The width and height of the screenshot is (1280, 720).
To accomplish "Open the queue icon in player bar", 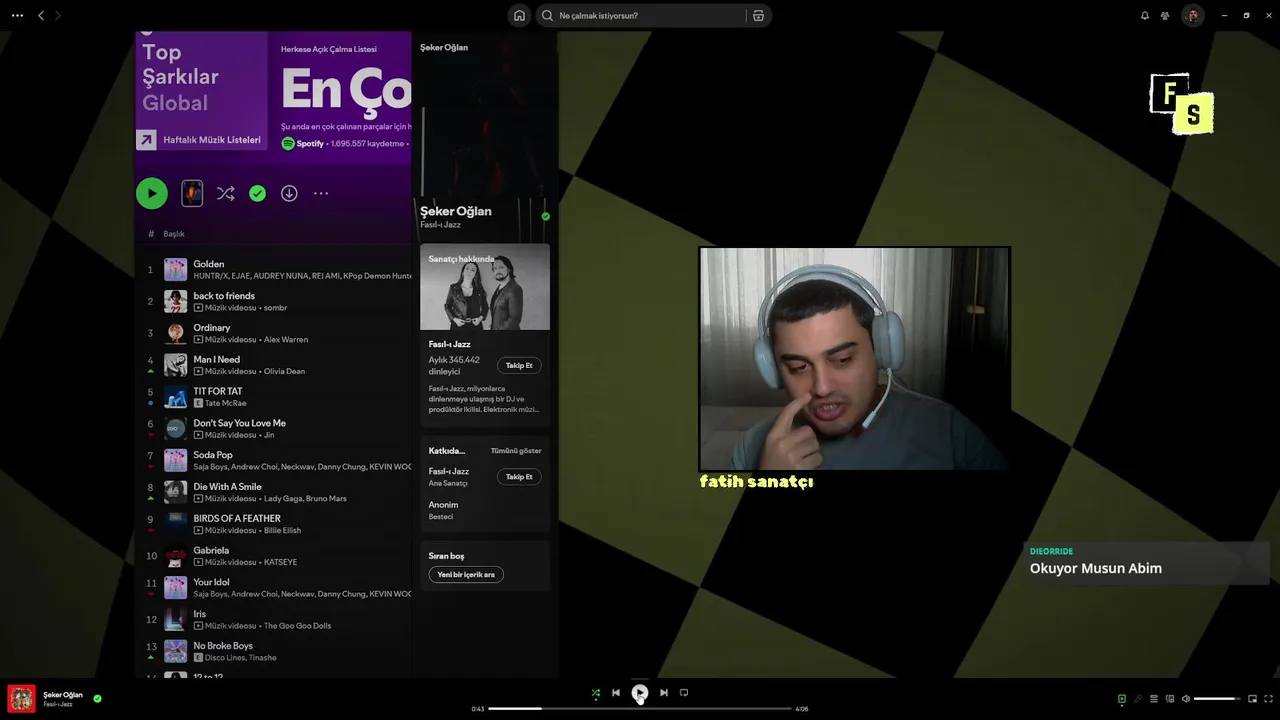I will 1153,699.
